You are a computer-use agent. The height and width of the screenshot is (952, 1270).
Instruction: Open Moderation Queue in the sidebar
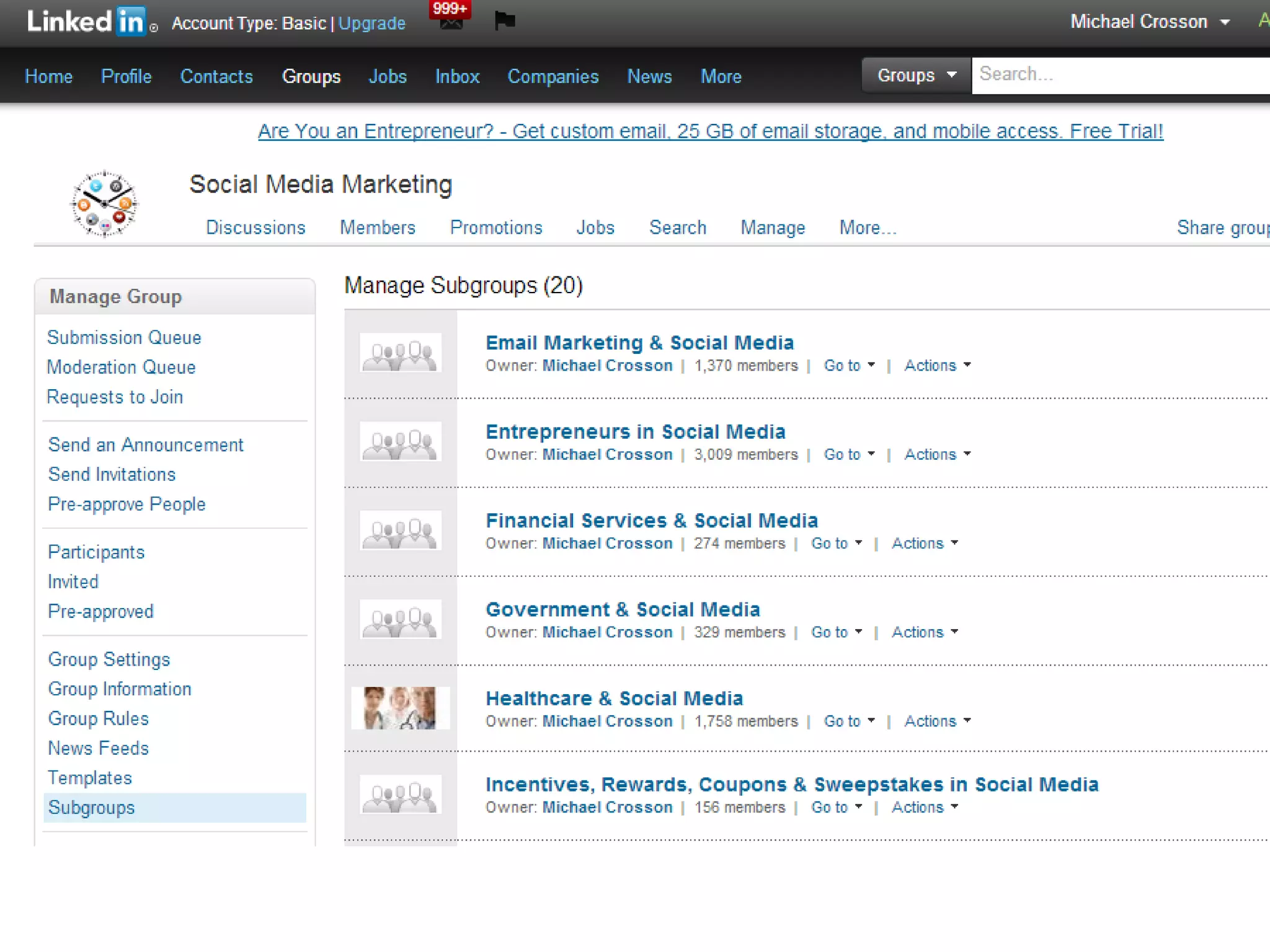(122, 367)
